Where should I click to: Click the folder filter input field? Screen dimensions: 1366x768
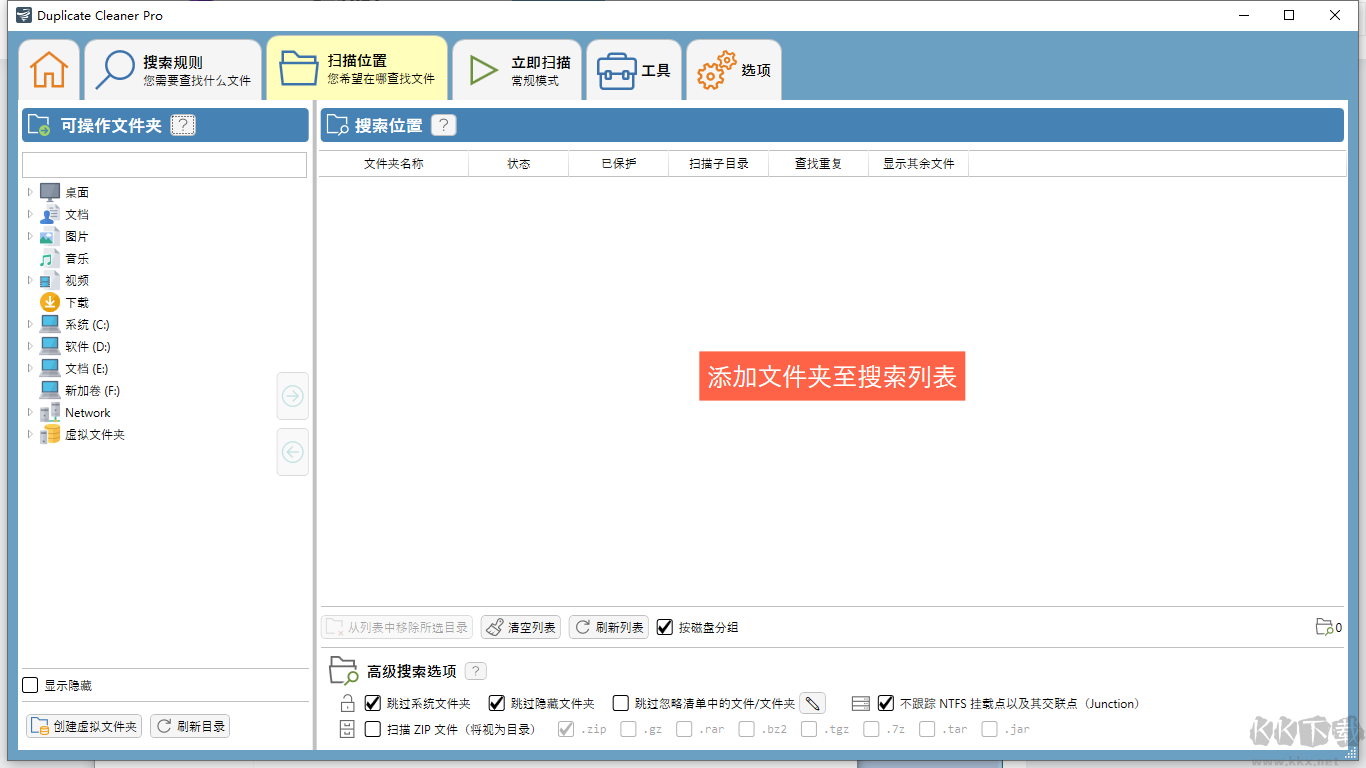[164, 164]
